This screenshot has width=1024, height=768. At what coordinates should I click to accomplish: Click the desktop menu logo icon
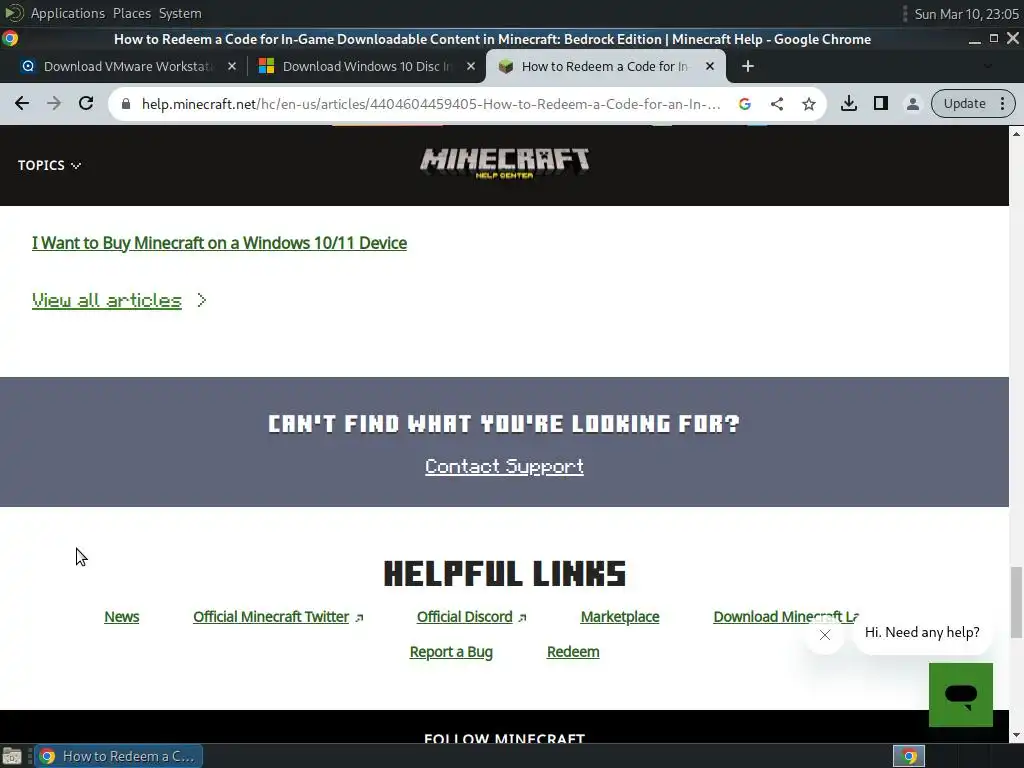pyautogui.click(x=14, y=12)
